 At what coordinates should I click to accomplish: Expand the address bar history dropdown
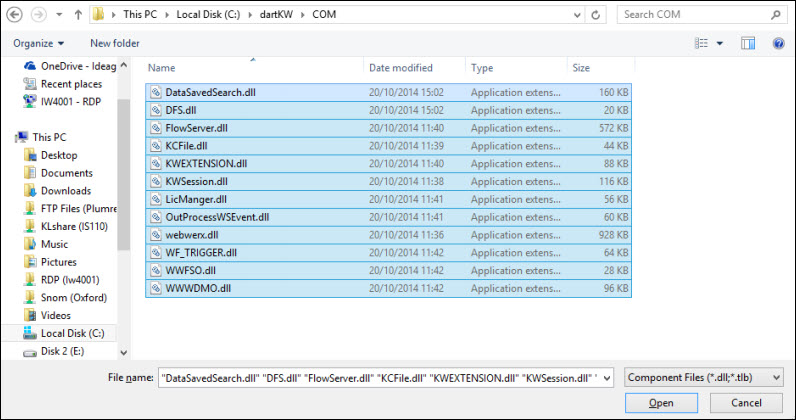pyautogui.click(x=577, y=15)
